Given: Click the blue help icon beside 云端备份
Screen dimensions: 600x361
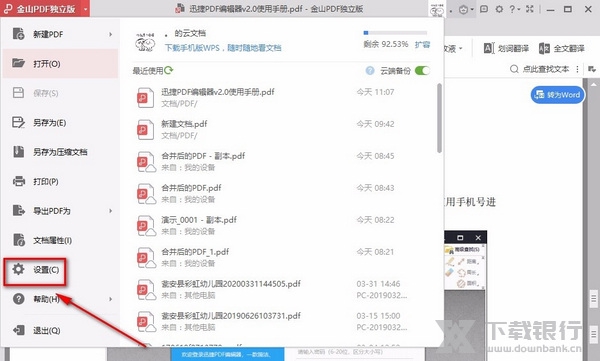Looking at the screenshot, I should click(x=370, y=70).
